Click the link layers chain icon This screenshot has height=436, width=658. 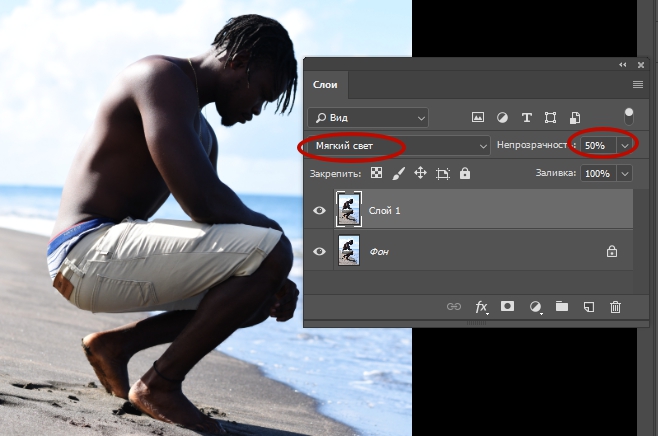coord(454,307)
